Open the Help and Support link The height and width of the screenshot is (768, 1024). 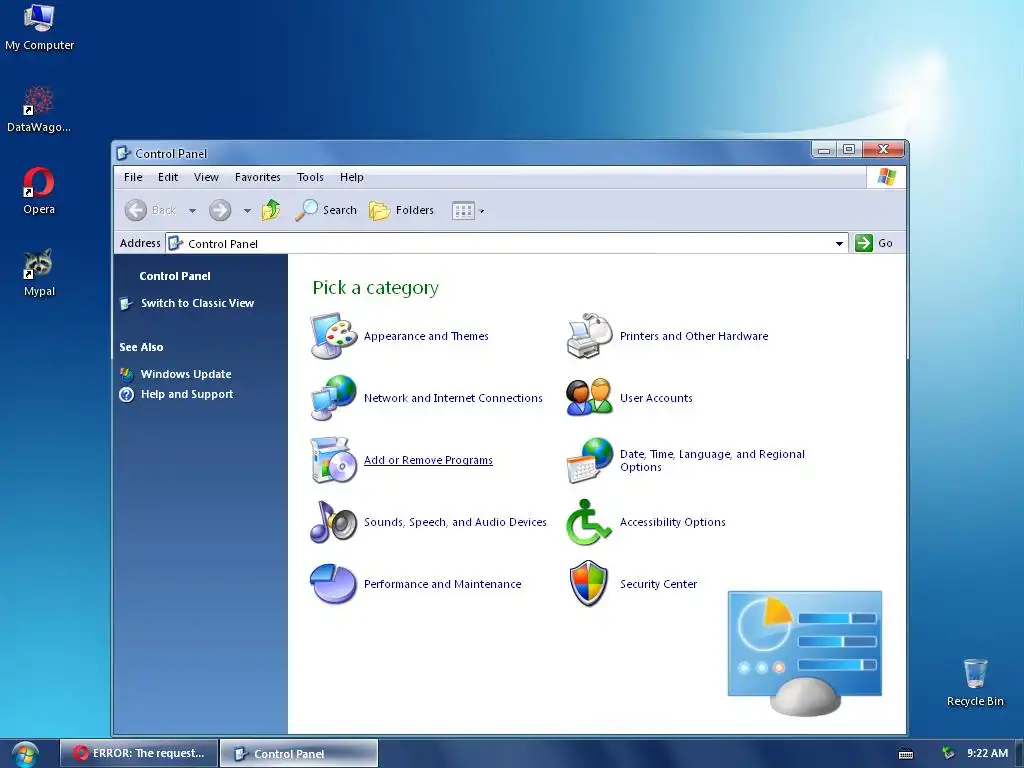187,394
